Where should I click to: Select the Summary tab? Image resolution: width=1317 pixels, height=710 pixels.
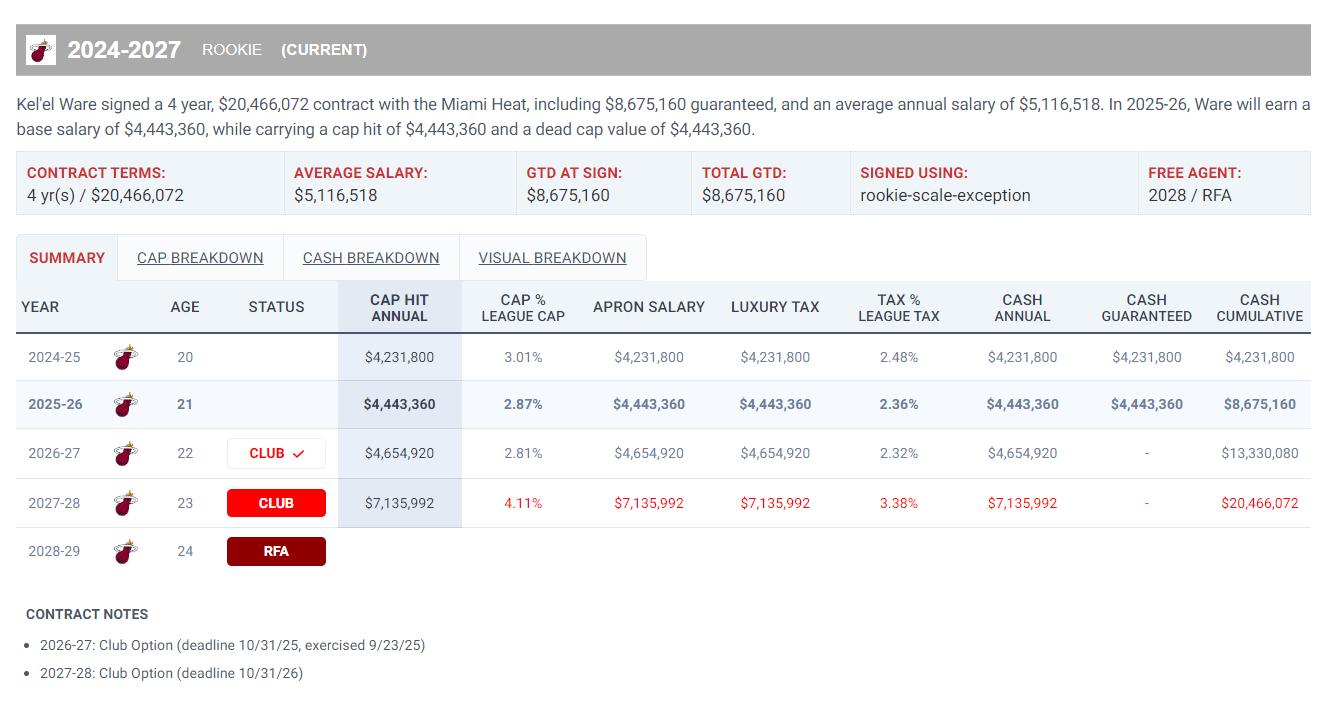(x=67, y=258)
